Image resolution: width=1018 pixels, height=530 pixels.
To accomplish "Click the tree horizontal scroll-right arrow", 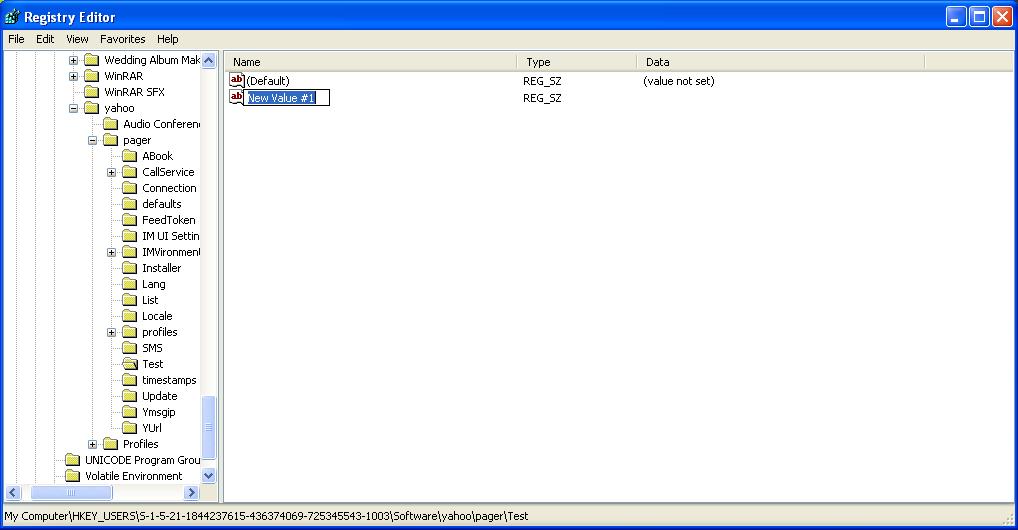I will [191, 492].
